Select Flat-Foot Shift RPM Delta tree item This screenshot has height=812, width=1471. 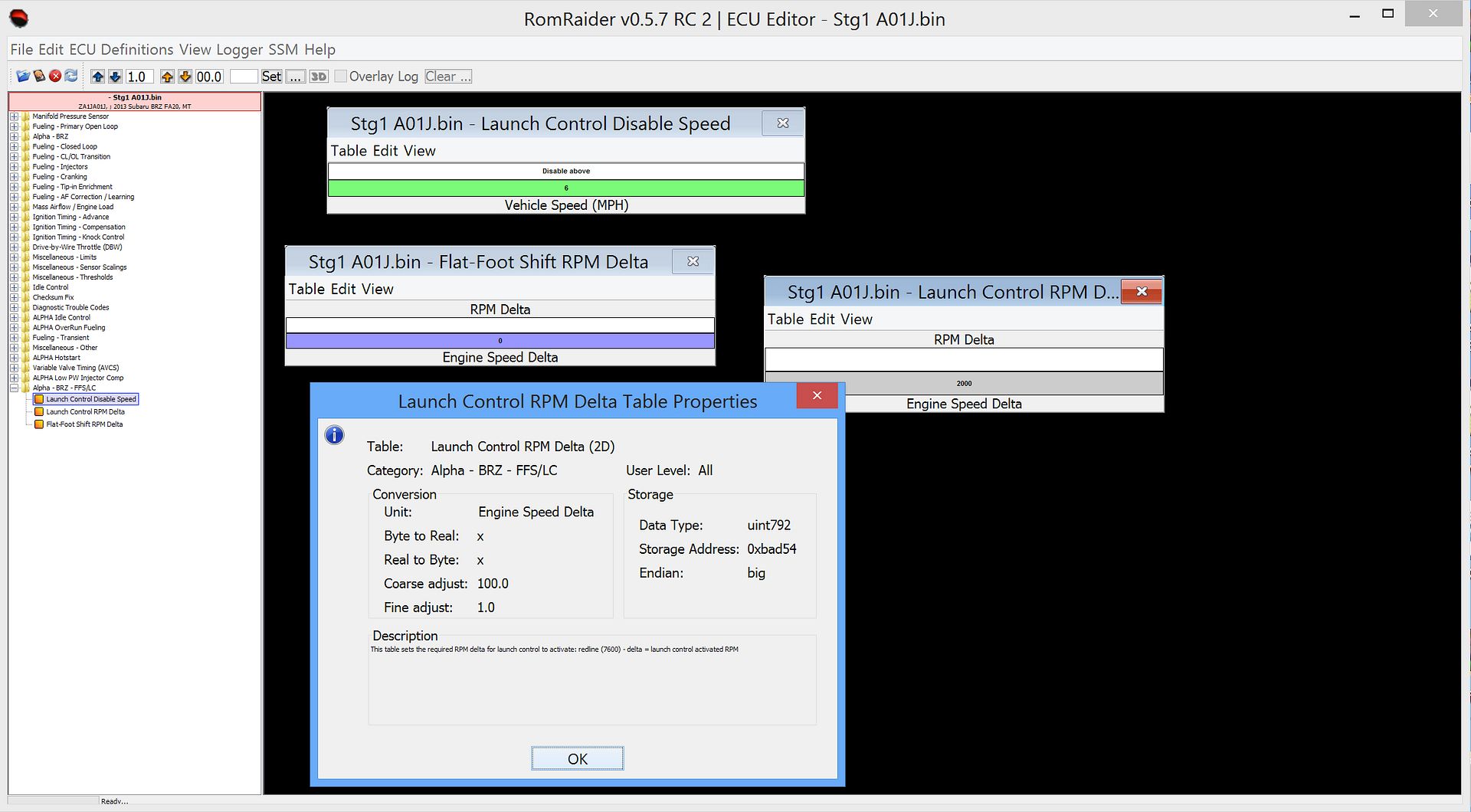(84, 424)
